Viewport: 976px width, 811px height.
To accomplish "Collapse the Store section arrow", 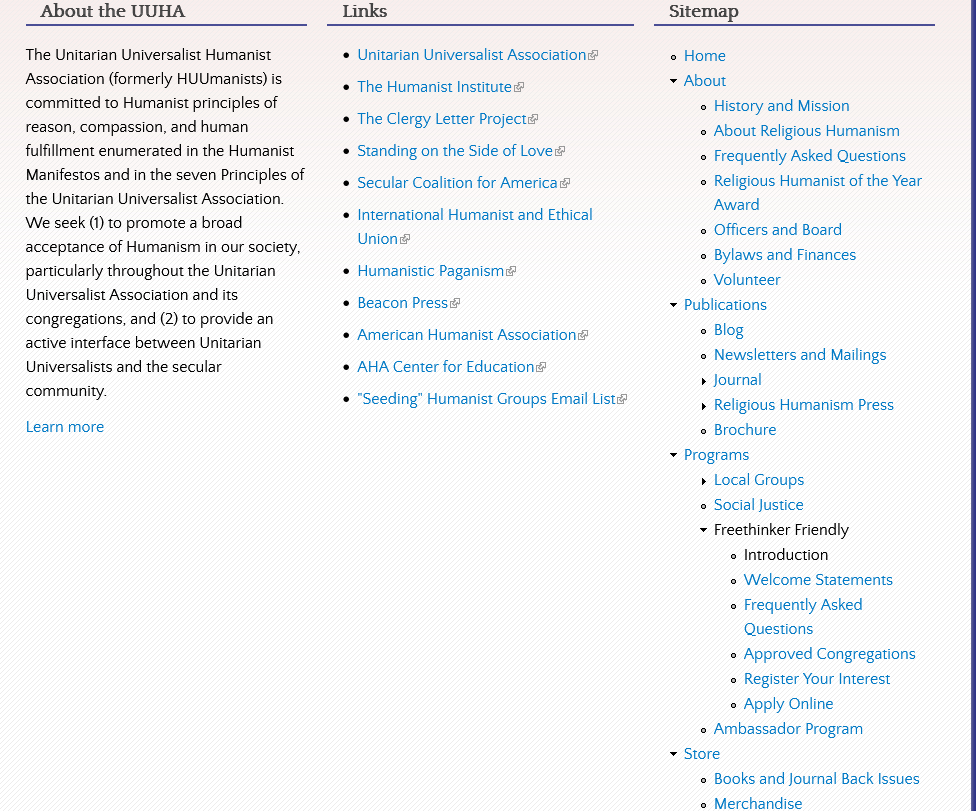I will click(x=673, y=754).
